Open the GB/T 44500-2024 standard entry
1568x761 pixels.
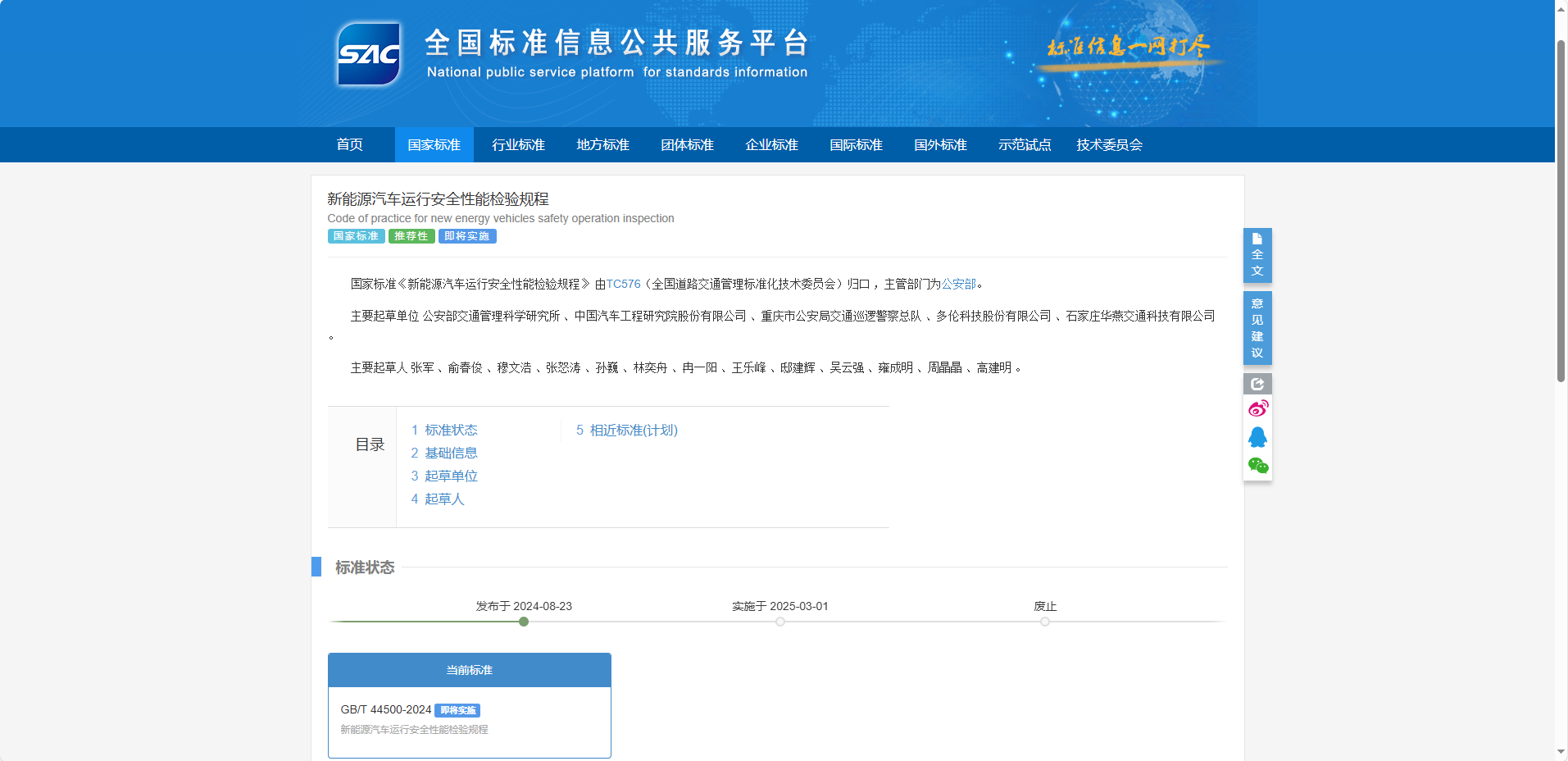386,709
